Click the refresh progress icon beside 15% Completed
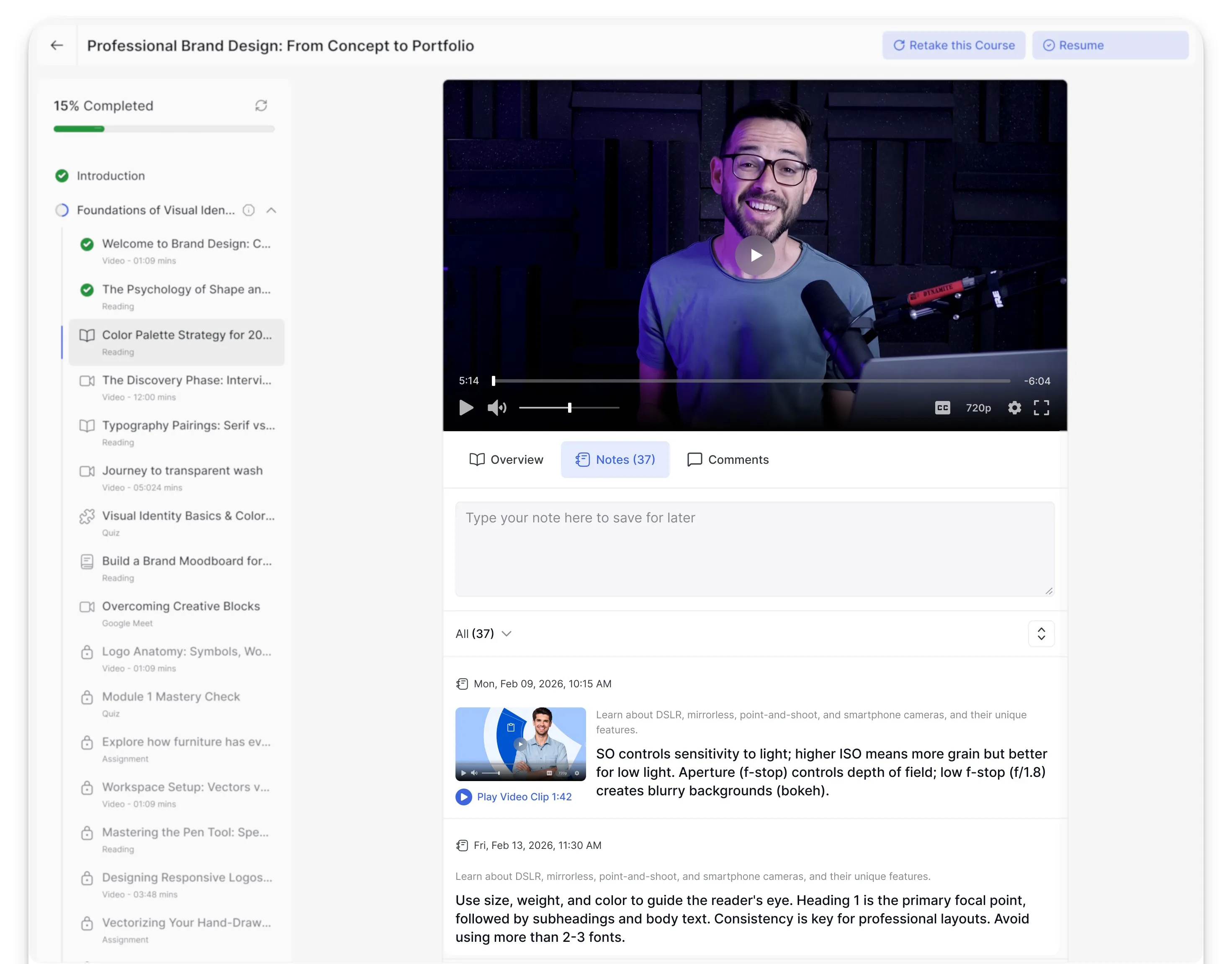The height and width of the screenshot is (964, 1232). coord(261,105)
